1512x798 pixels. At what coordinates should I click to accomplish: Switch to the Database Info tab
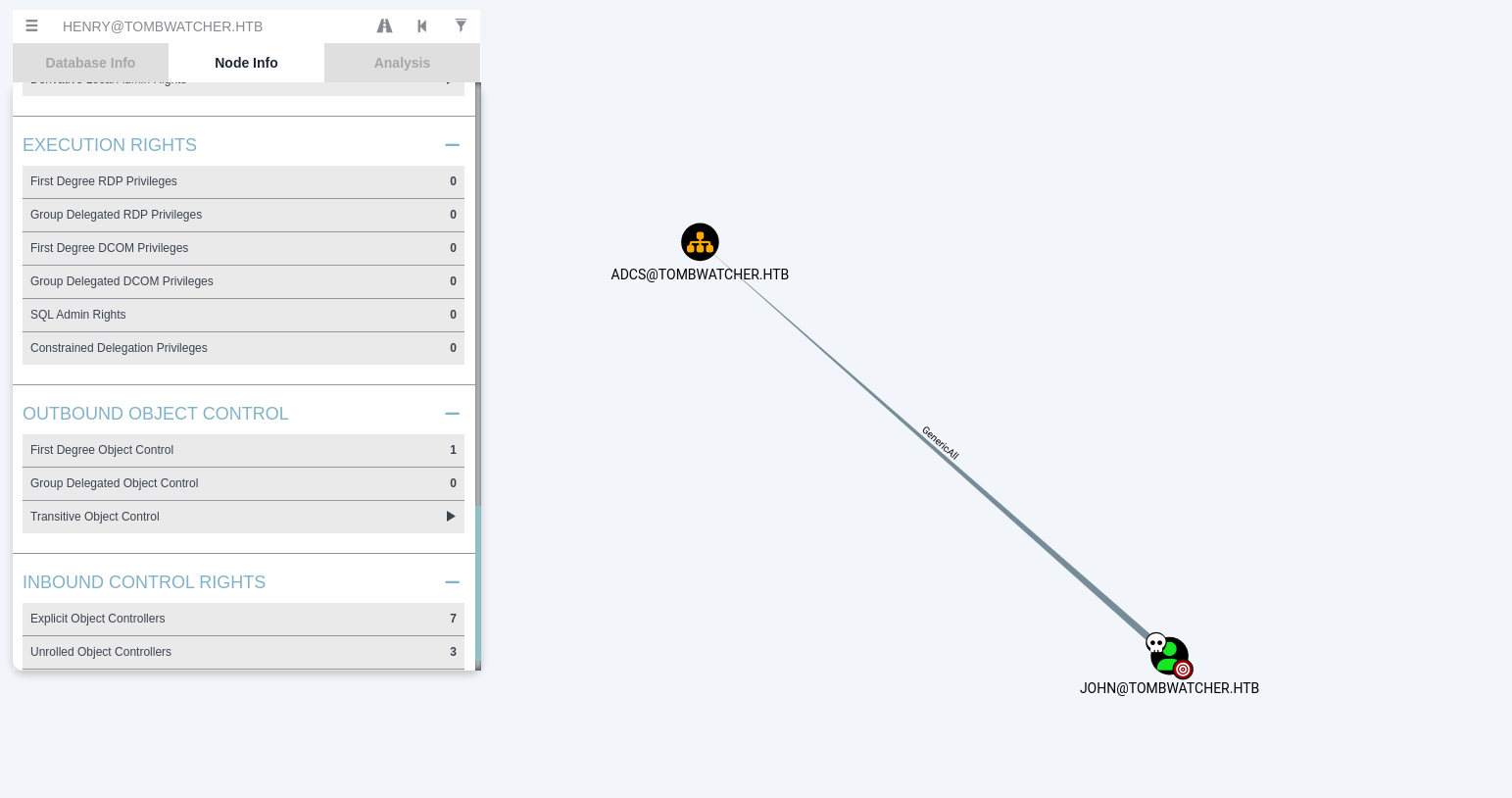90,63
